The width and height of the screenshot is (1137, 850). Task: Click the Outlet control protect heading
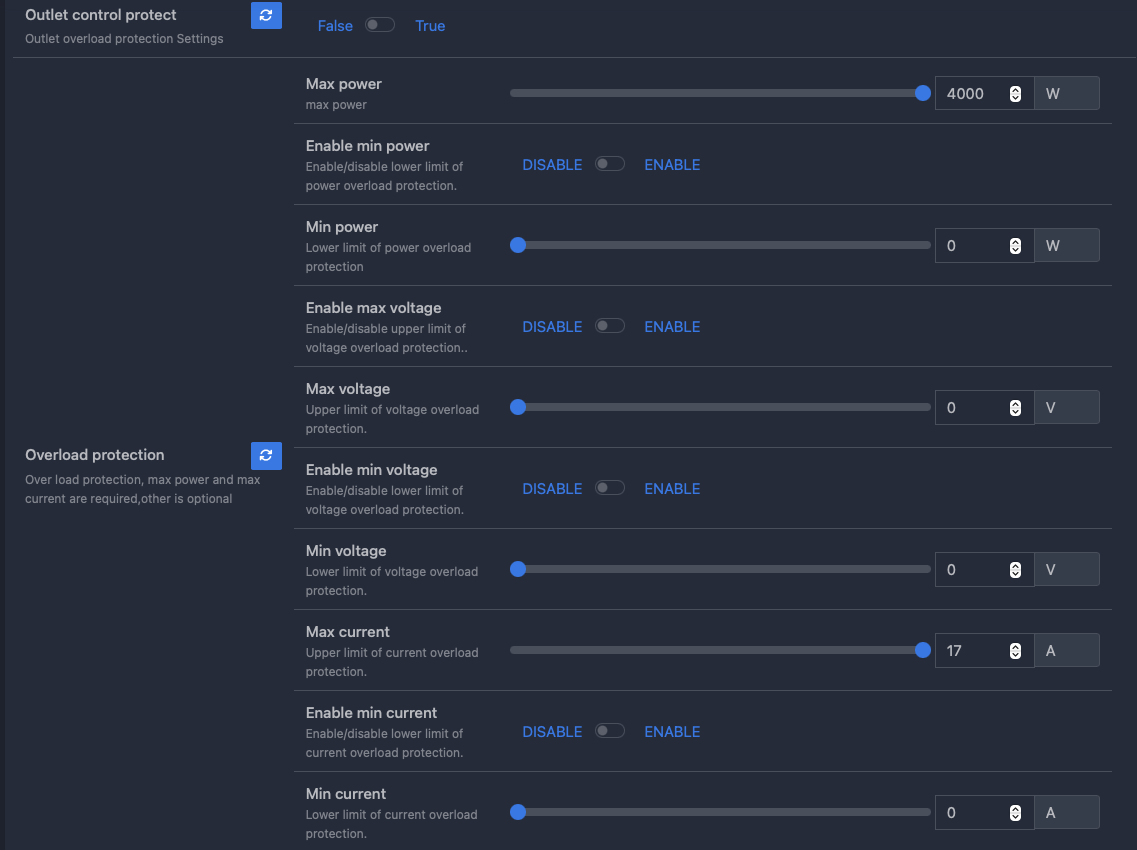pyautogui.click(x=101, y=15)
